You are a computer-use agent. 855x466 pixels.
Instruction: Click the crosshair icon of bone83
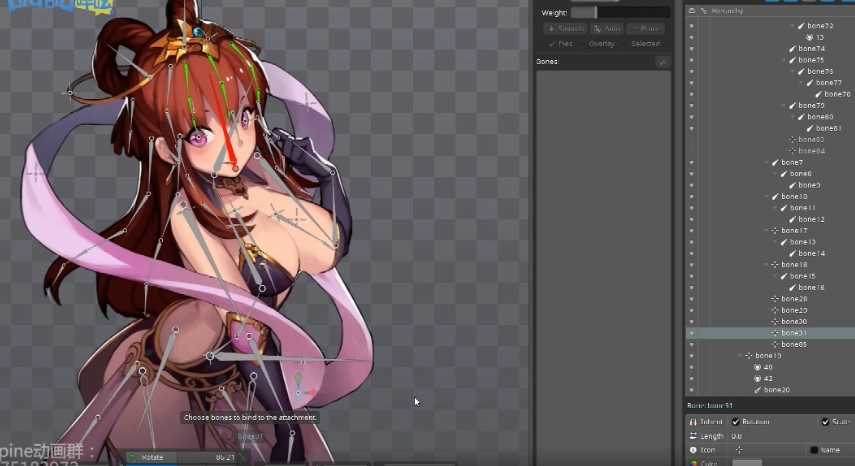pyautogui.click(x=792, y=140)
